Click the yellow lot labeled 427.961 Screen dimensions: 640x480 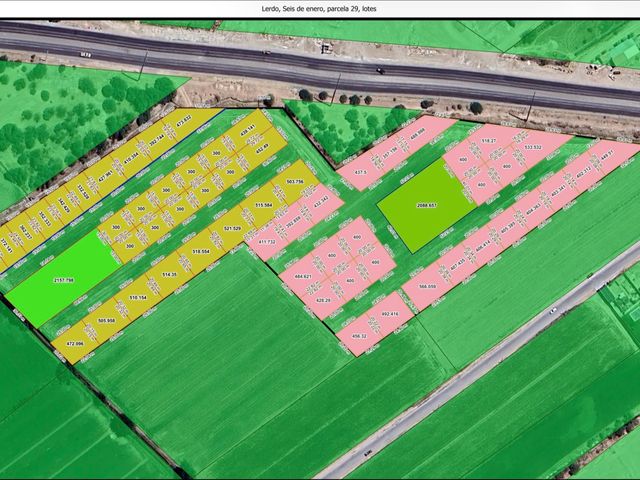pyautogui.click(x=106, y=178)
